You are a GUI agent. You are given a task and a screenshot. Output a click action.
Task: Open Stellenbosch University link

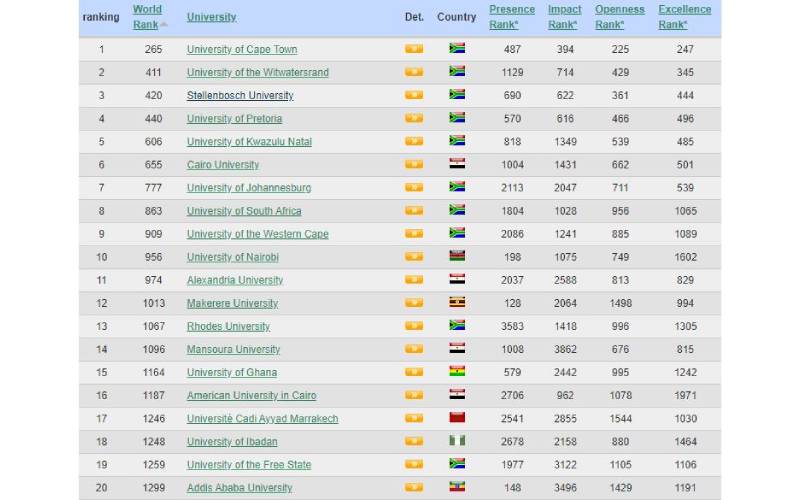(x=240, y=95)
